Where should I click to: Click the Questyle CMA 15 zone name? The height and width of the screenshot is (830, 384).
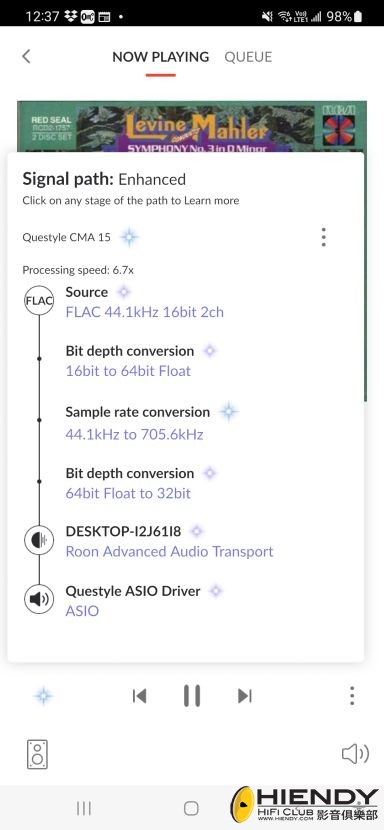pos(67,237)
